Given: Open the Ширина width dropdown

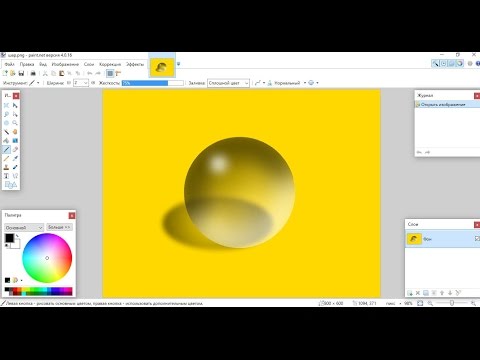Looking at the screenshot, I should point(85,83).
